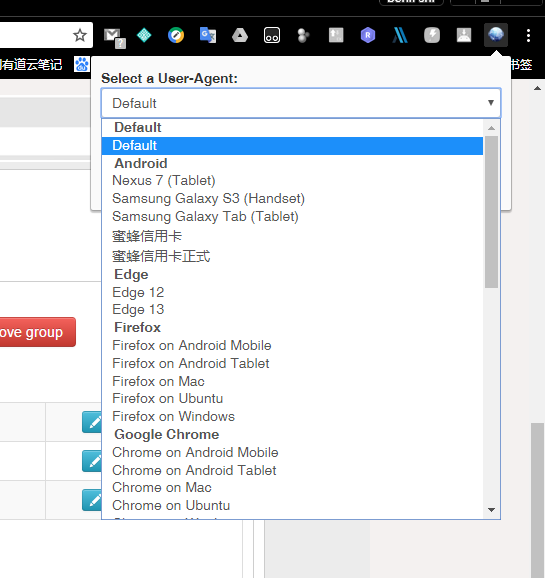Choose Firefox on Windows
The width and height of the screenshot is (545, 578).
[x=292, y=417]
